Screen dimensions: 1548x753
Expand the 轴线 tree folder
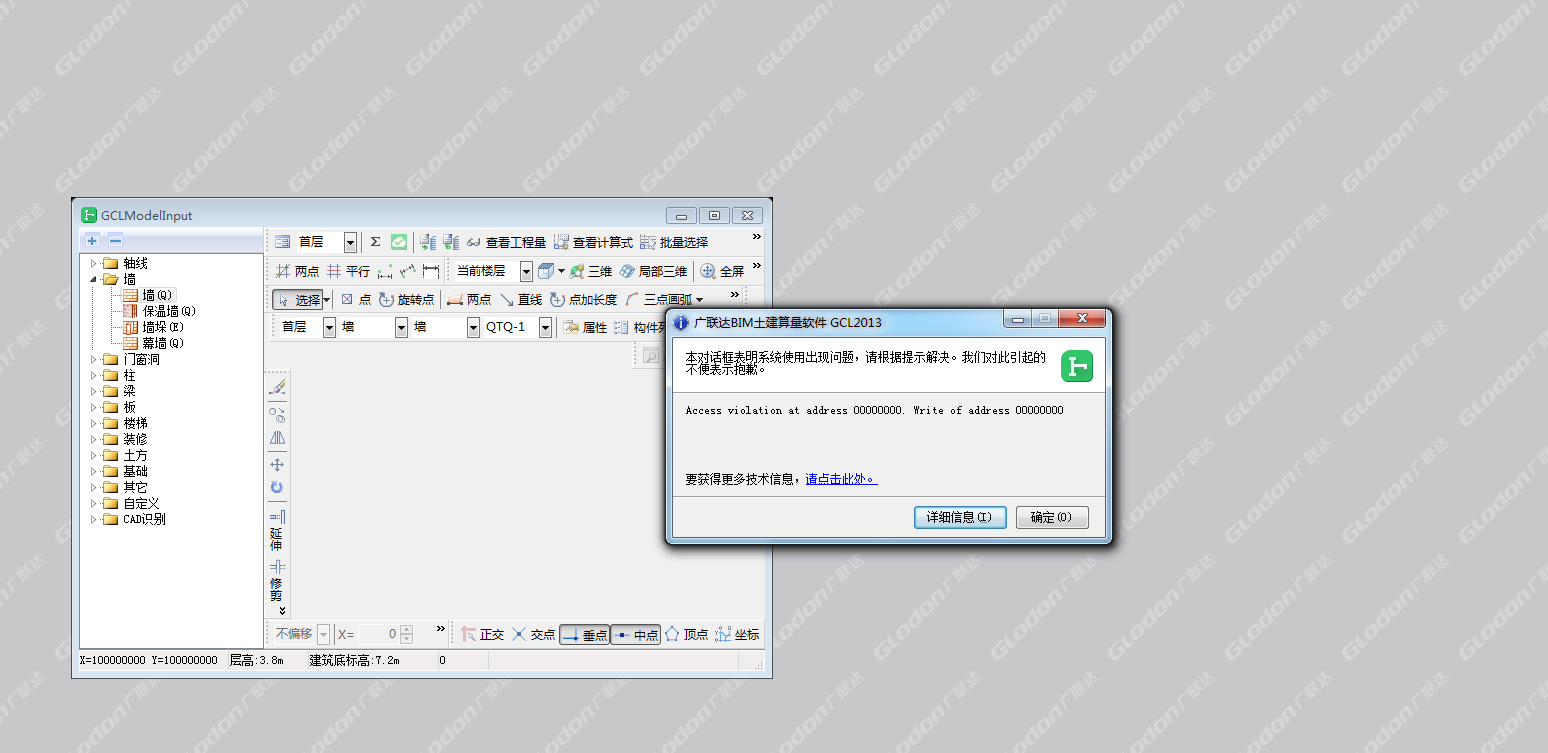[94, 263]
